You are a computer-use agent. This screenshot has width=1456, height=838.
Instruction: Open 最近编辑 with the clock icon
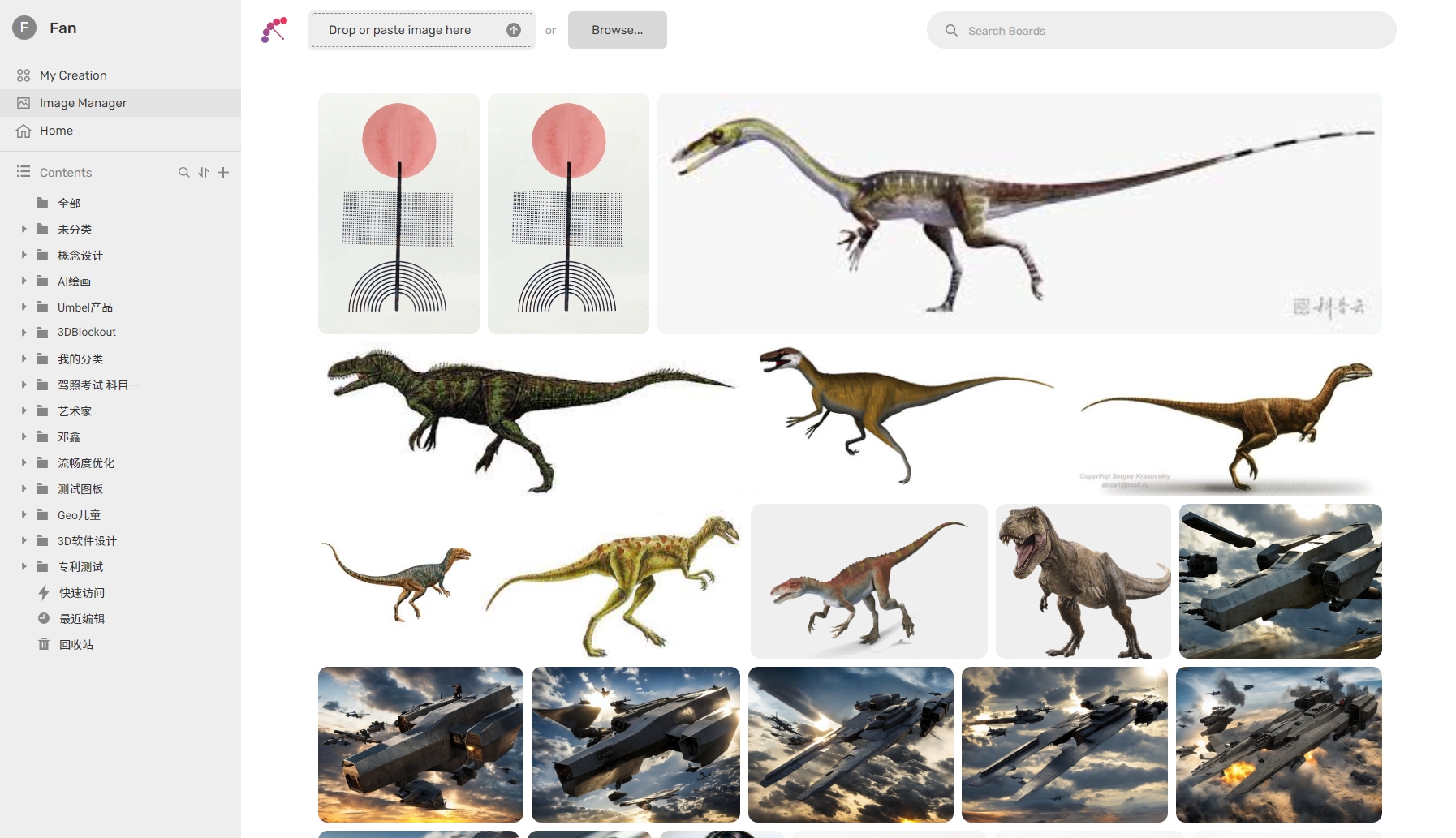81,619
